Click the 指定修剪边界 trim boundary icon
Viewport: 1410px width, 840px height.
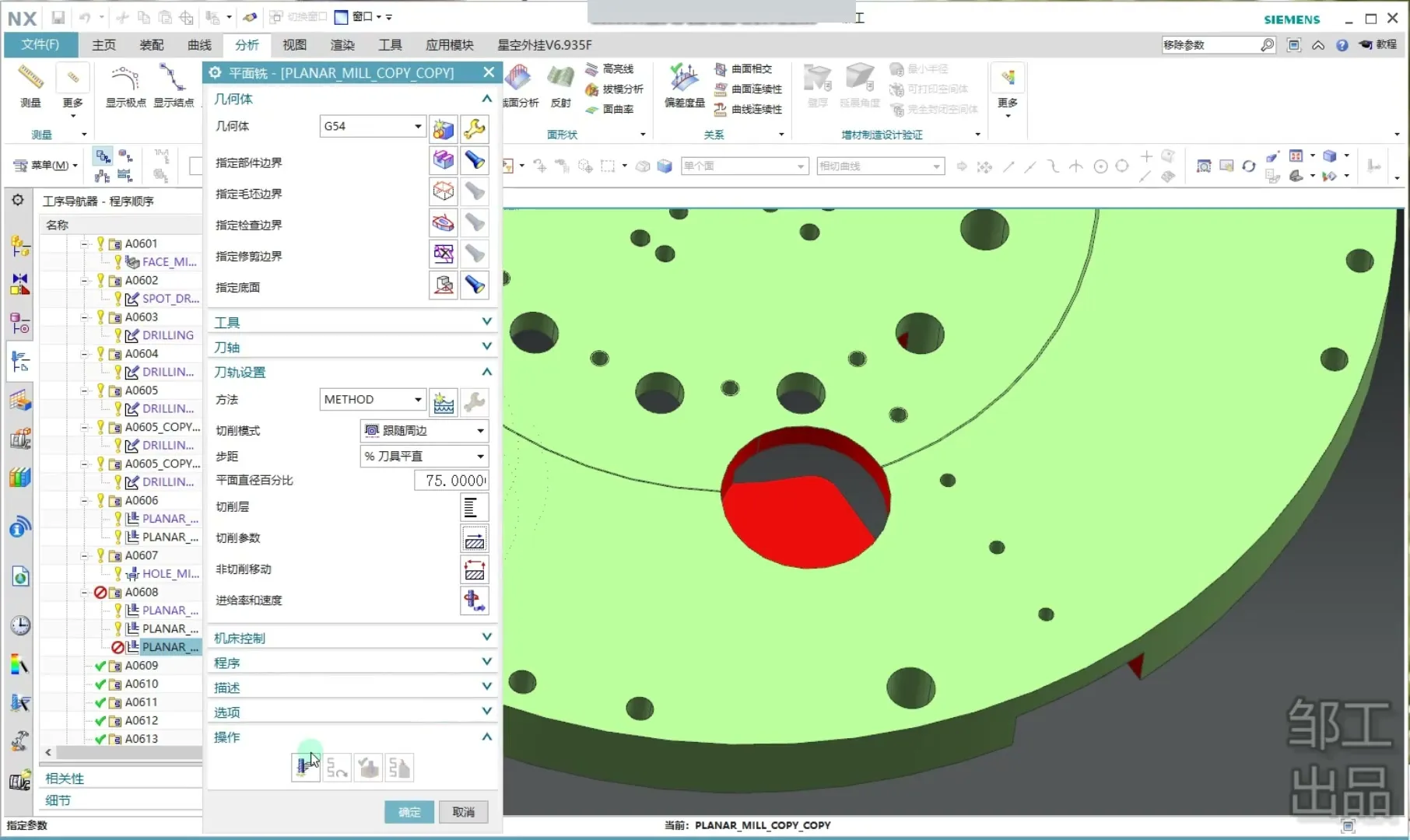point(443,254)
